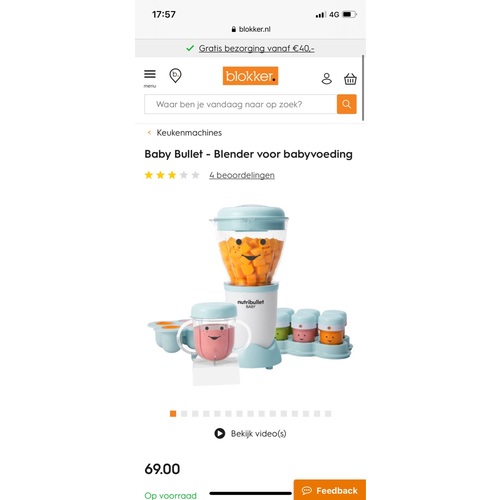Click the Feedback chat button

(x=330, y=490)
